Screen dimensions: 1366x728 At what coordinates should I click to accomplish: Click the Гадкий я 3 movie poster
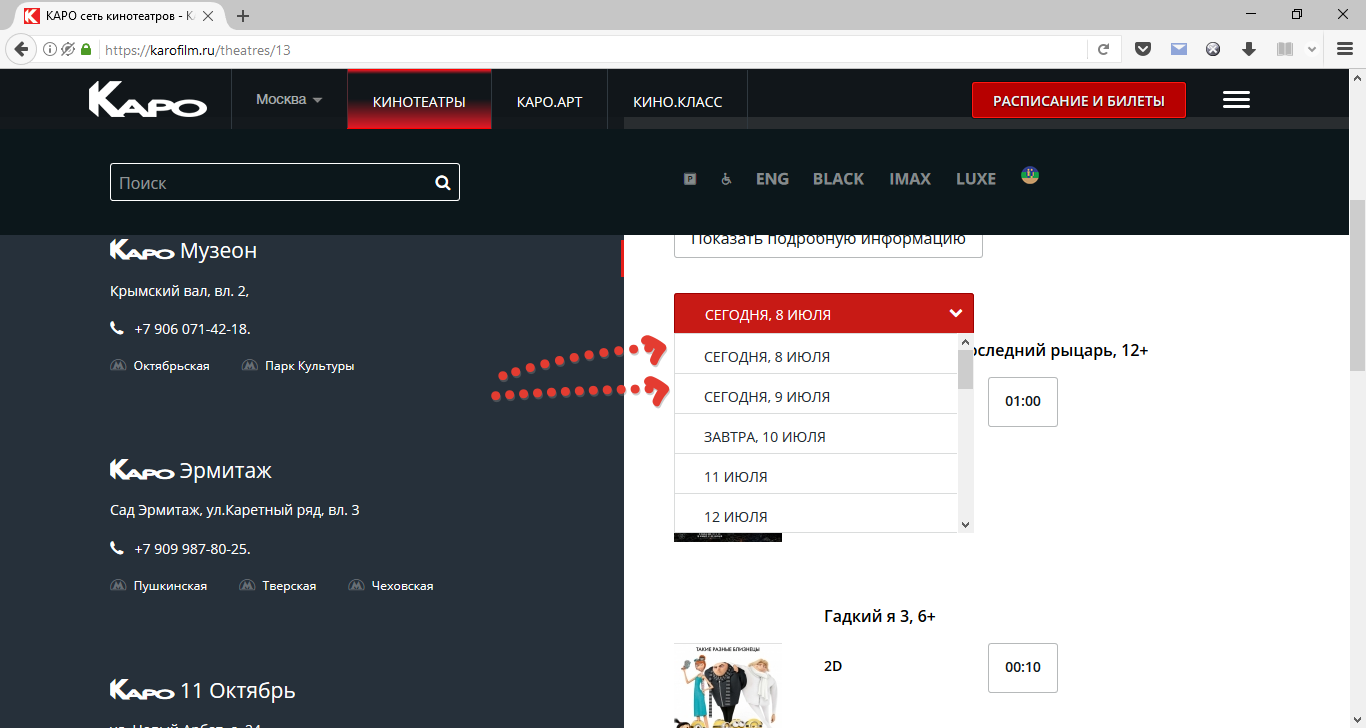[728, 685]
